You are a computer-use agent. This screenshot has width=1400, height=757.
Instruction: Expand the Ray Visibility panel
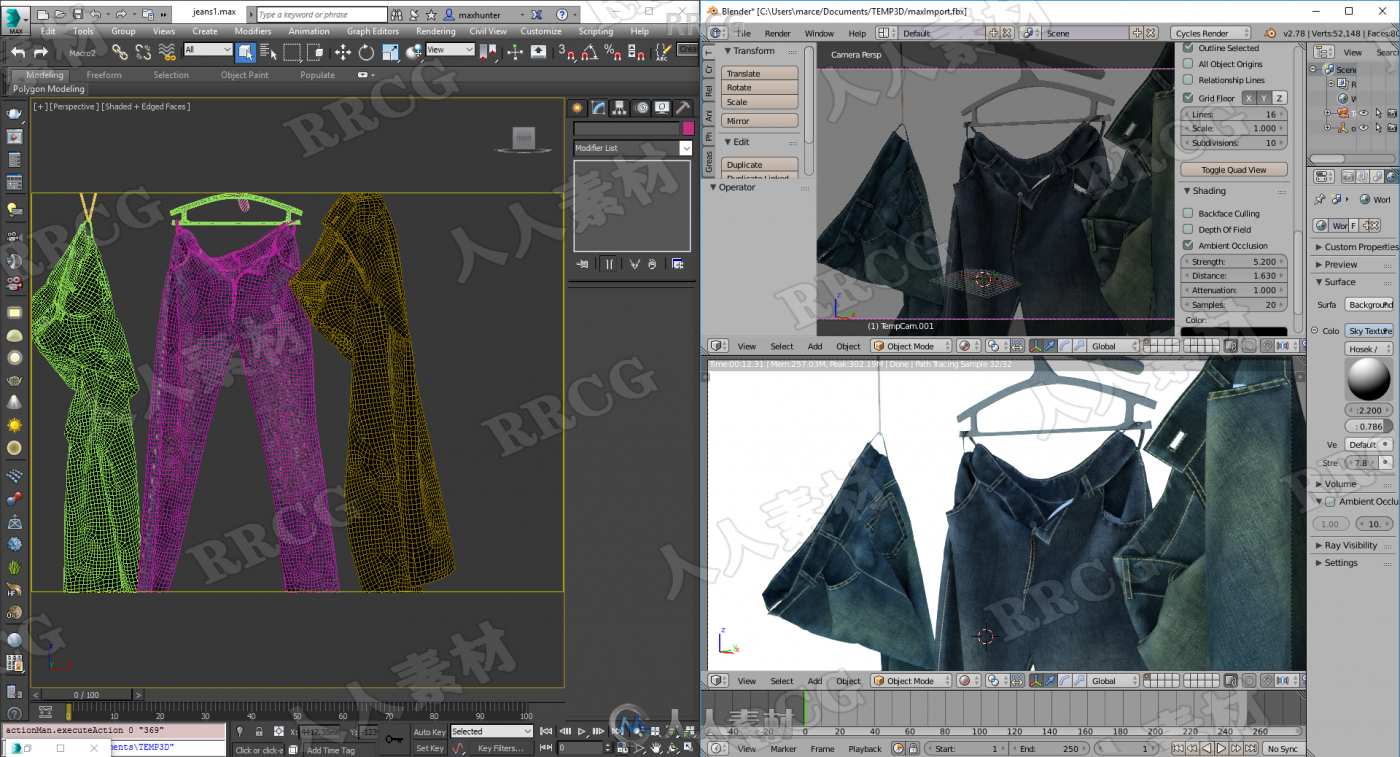tap(1346, 546)
